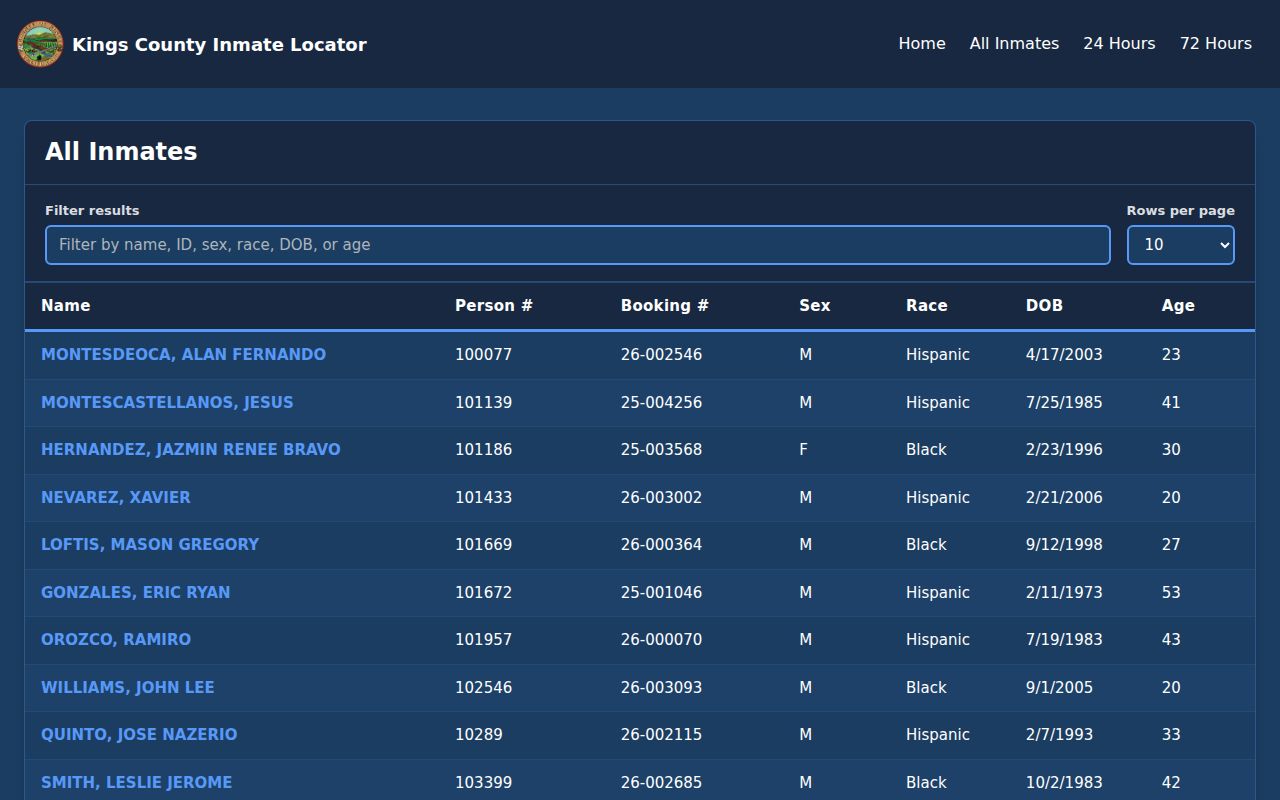This screenshot has width=1280, height=800.
Task: Select person number 101186
Action: [483, 450]
